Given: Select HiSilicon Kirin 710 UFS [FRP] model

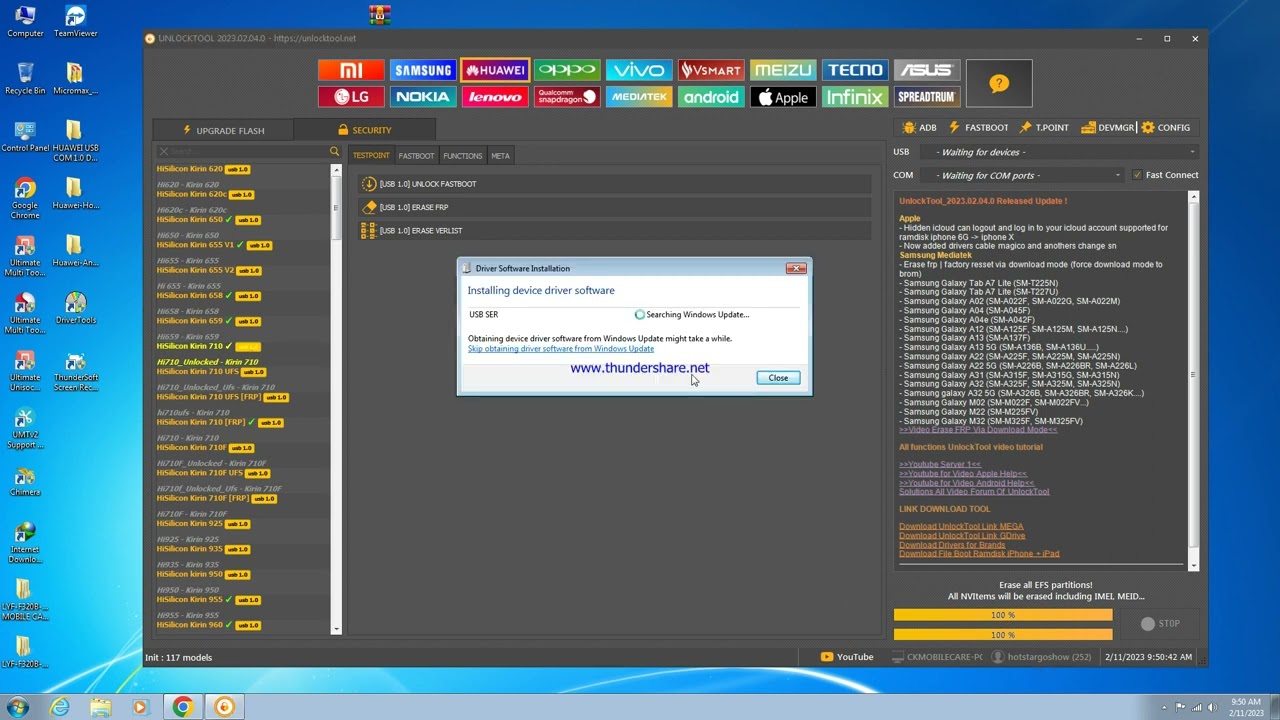Looking at the screenshot, I should pos(222,397).
